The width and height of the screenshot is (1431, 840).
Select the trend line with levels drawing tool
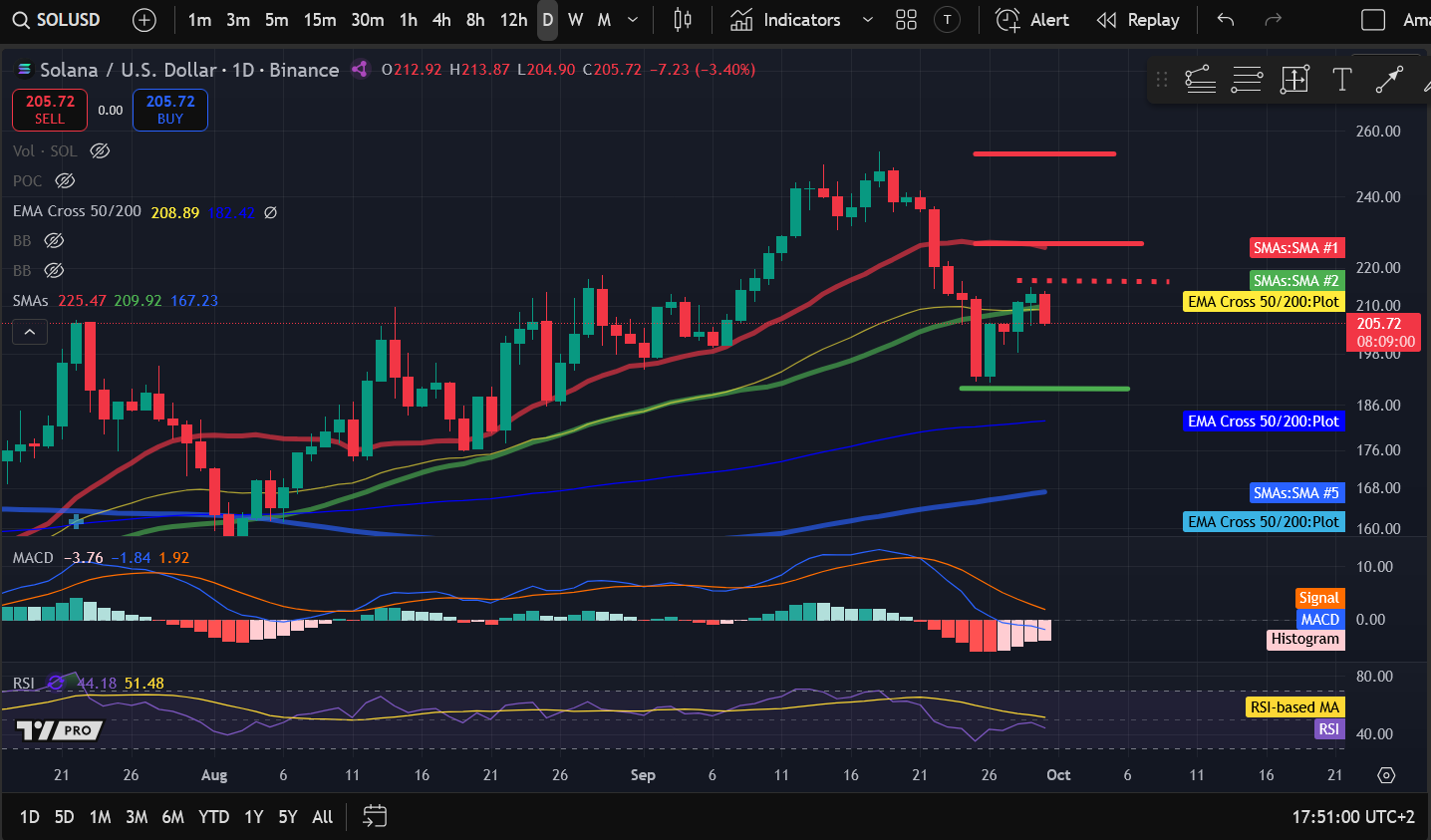[1200, 80]
